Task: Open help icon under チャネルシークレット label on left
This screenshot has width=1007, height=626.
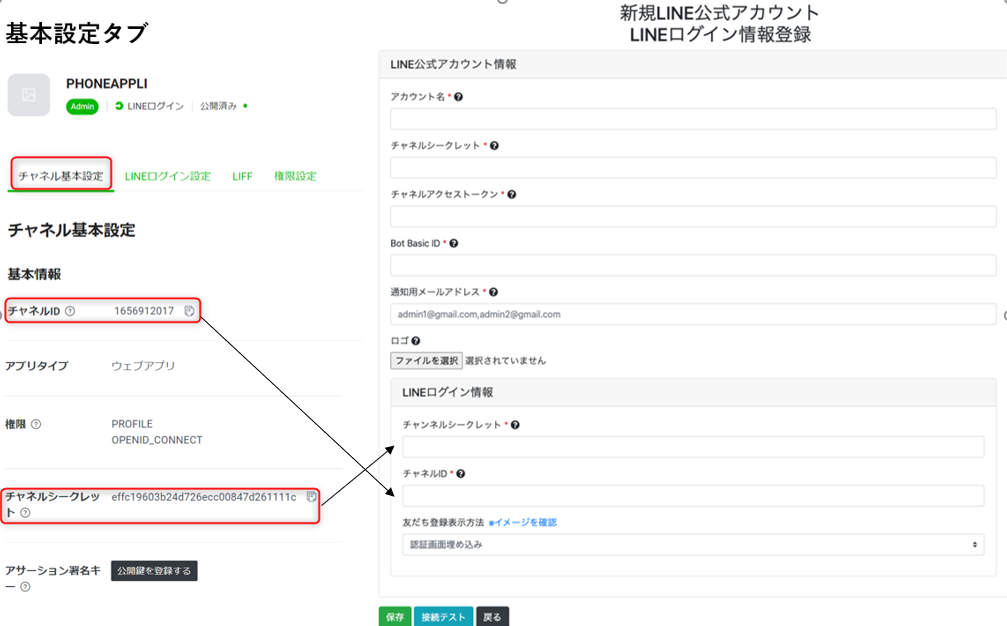Action: click(x=25, y=512)
